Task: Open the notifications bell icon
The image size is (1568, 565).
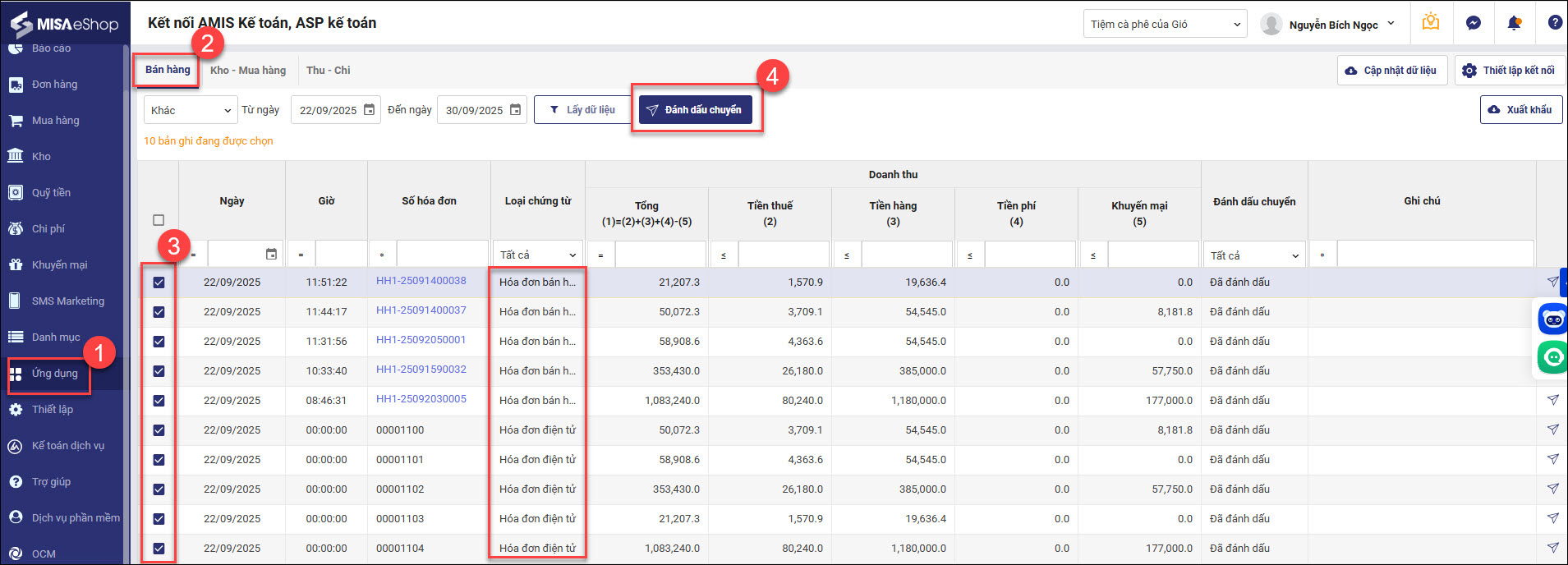Action: [x=1514, y=24]
